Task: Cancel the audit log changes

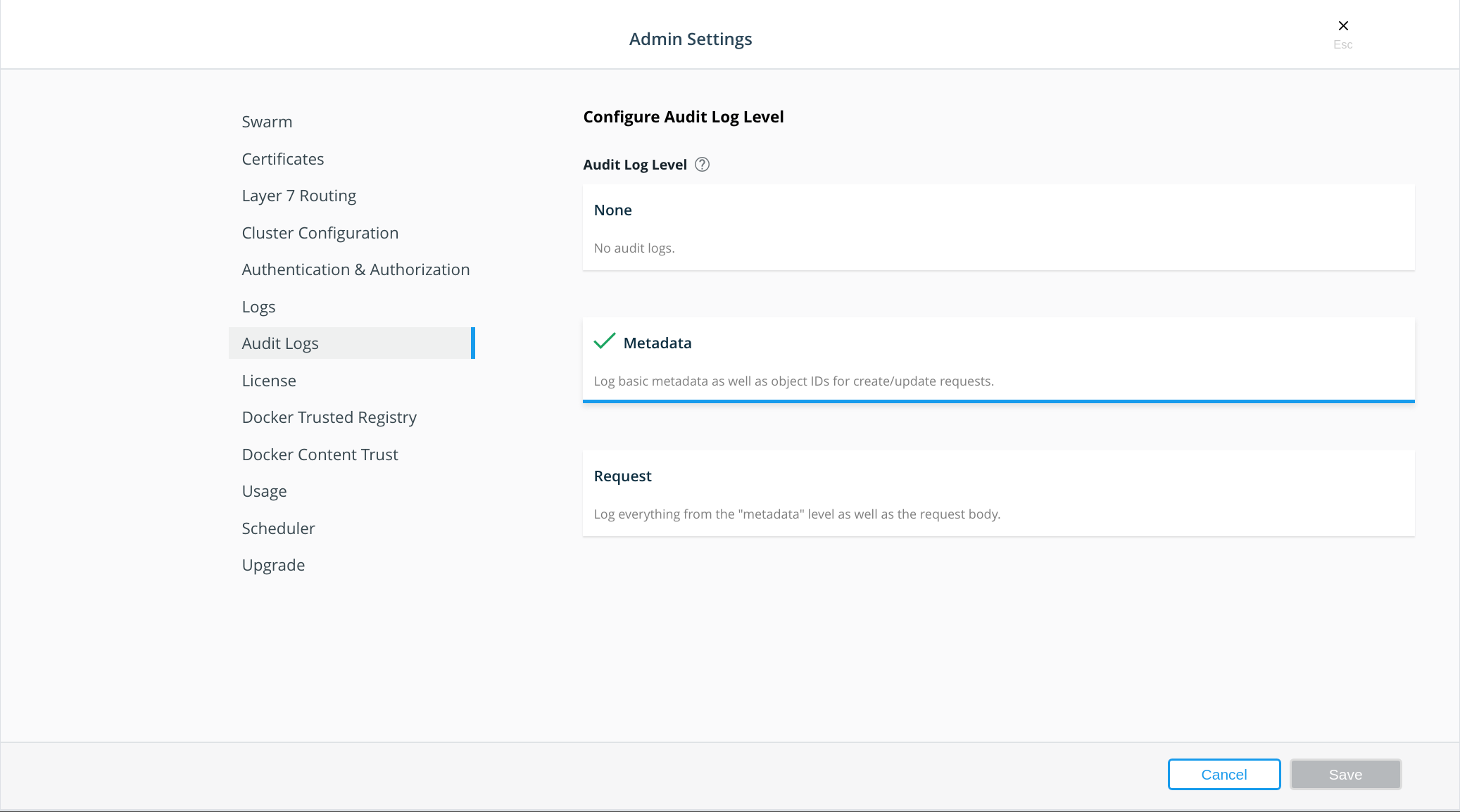Action: [x=1223, y=774]
